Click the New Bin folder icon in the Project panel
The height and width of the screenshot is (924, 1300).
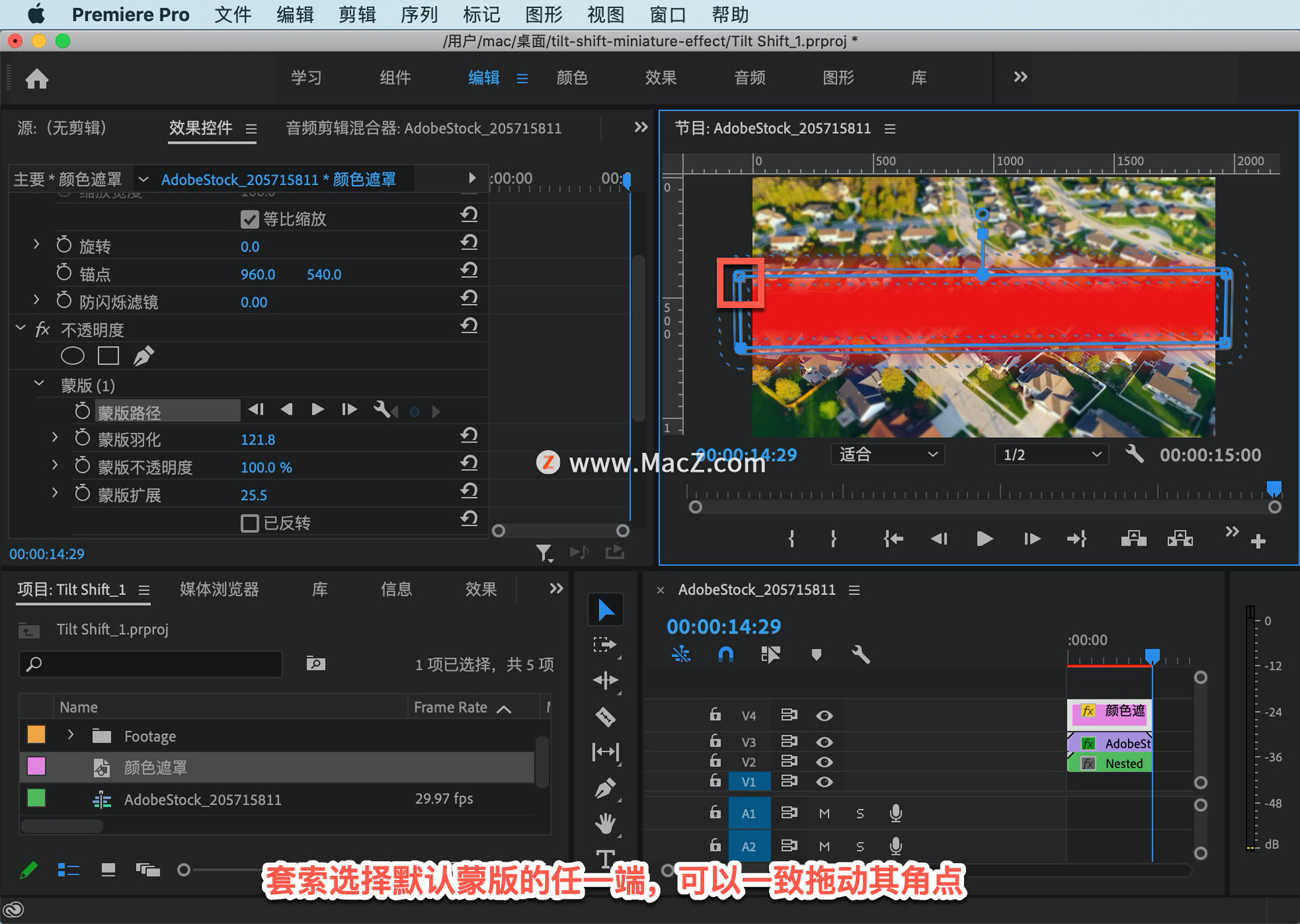tap(316, 664)
